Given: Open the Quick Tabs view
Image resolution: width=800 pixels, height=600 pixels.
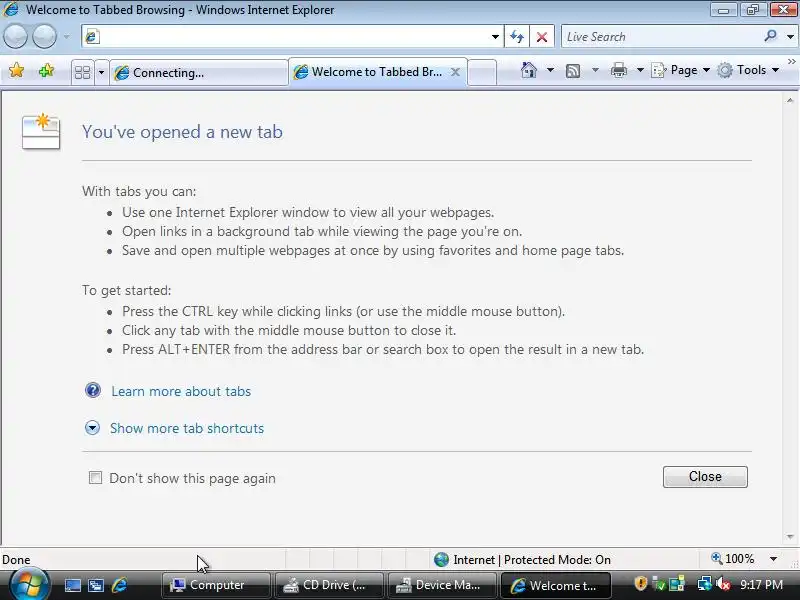Looking at the screenshot, I should [82, 72].
